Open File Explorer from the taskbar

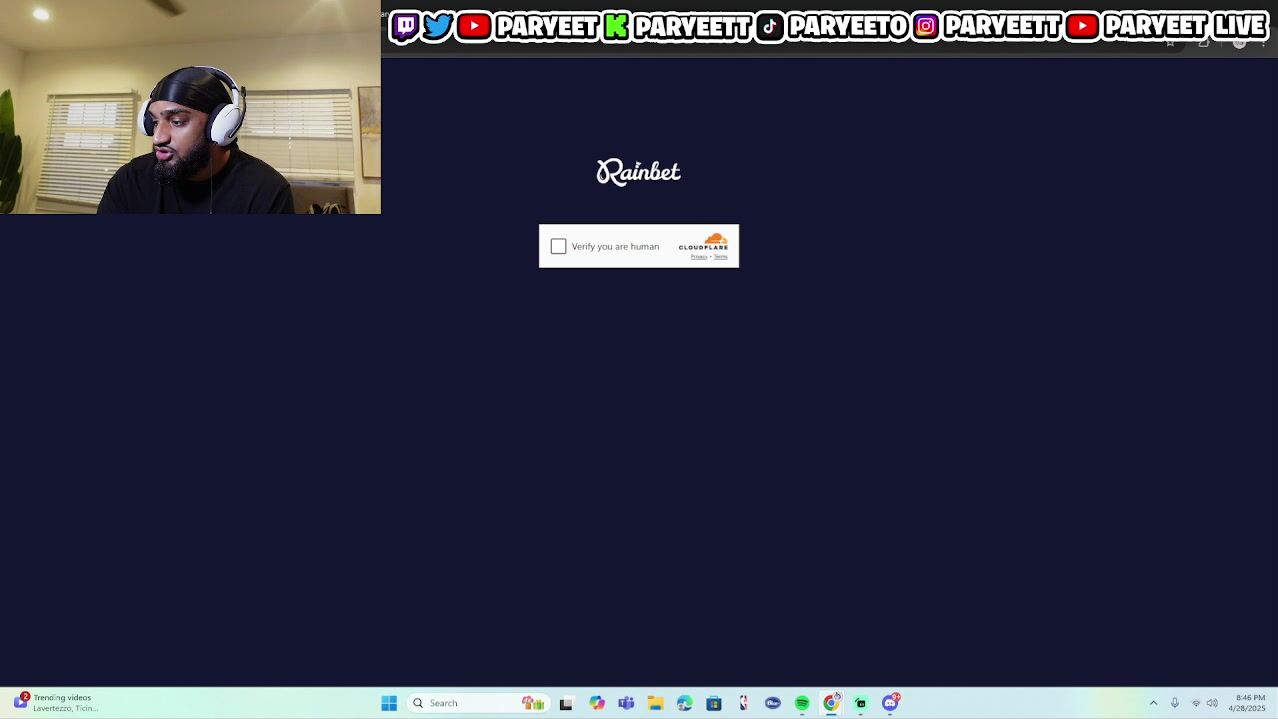(x=655, y=703)
